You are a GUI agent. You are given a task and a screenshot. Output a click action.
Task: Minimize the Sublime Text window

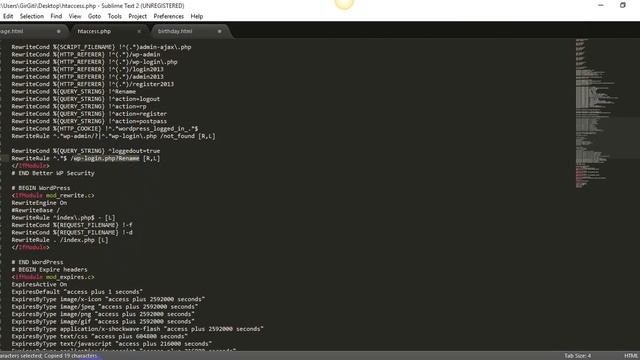601,5
